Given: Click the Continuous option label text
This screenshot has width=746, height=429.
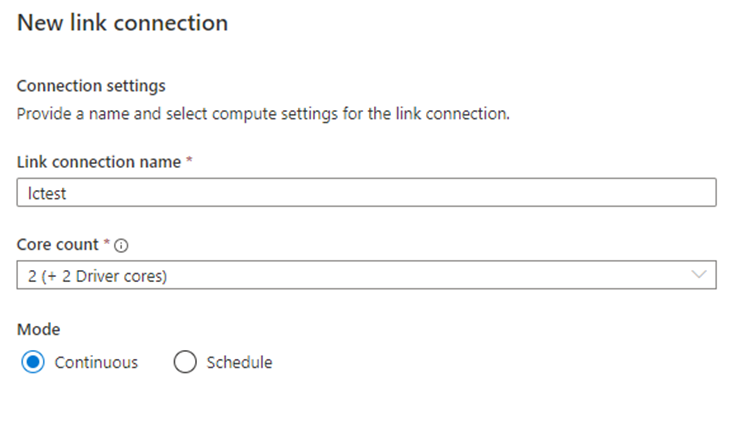Looking at the screenshot, I should point(96,362).
